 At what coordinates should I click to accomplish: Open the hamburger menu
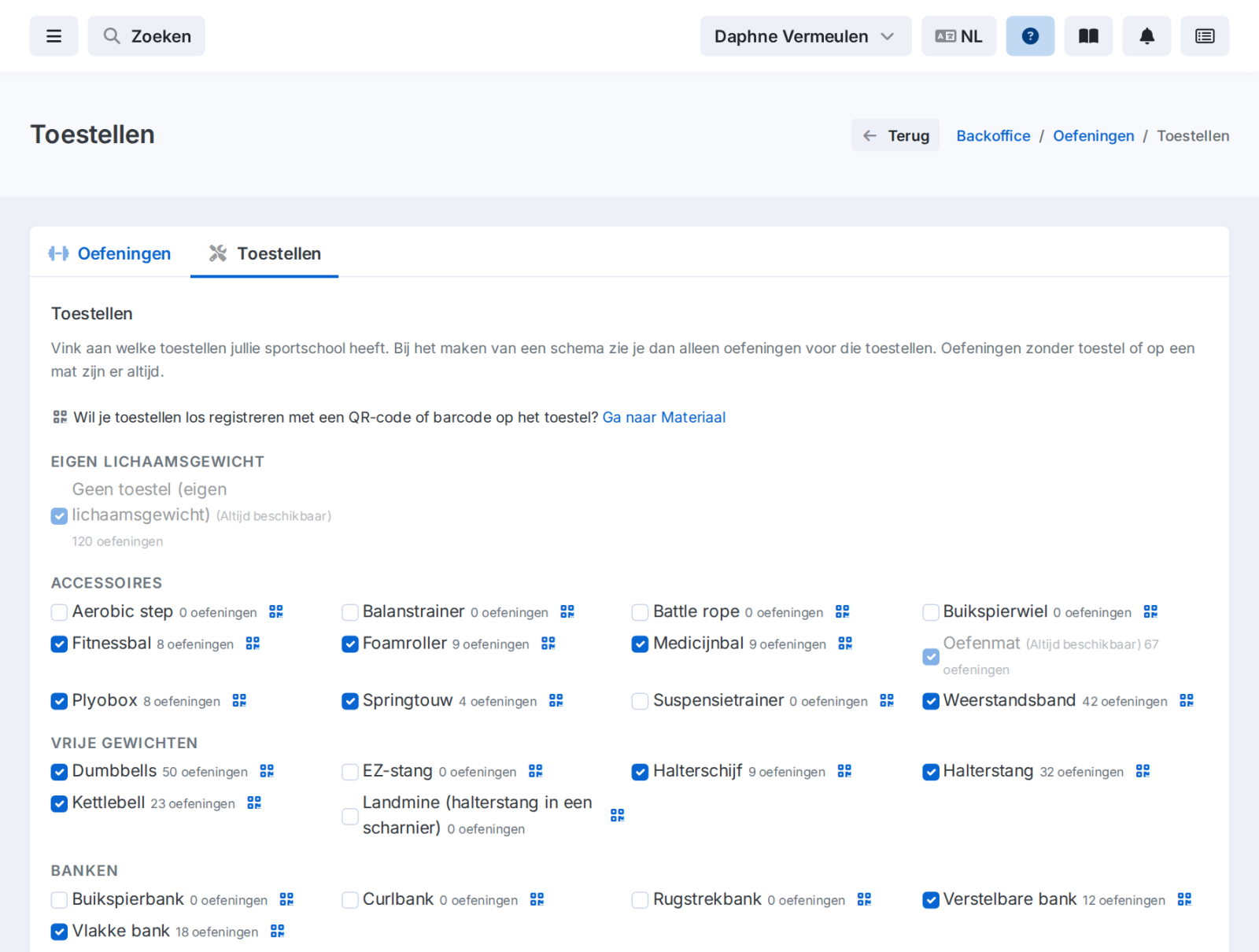click(x=54, y=36)
